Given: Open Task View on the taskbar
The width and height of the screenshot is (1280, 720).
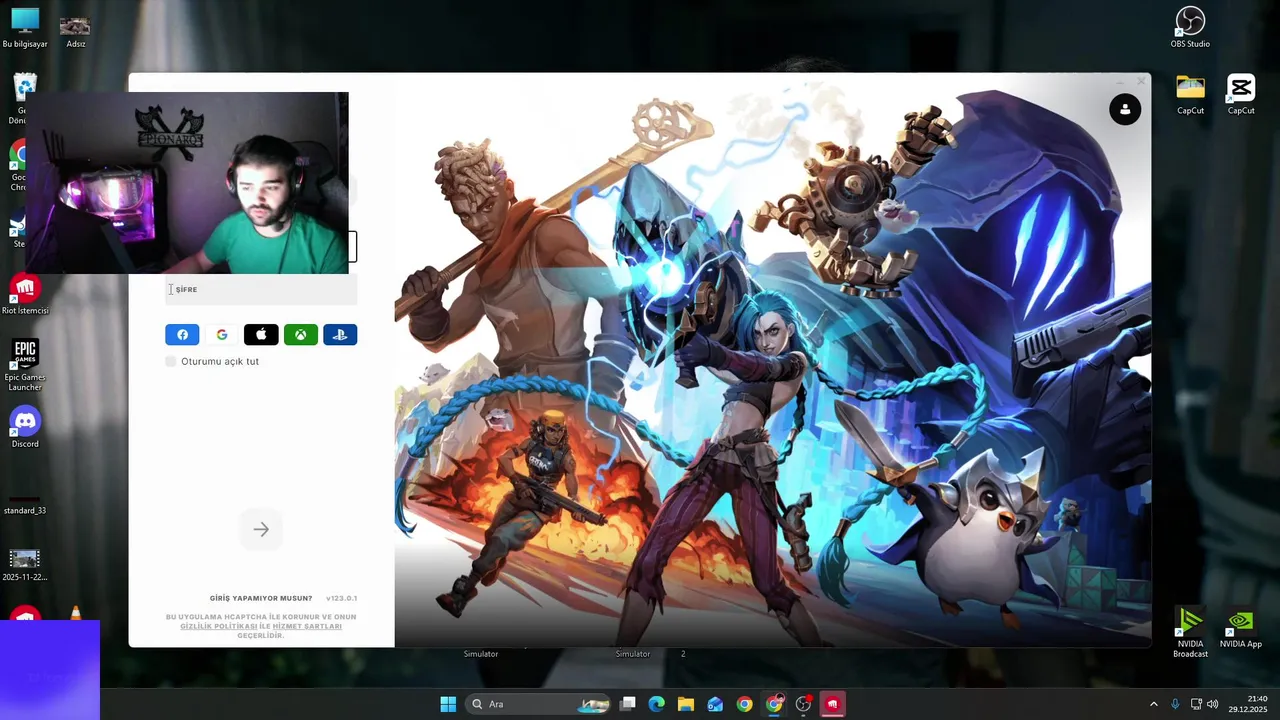Looking at the screenshot, I should 628,704.
